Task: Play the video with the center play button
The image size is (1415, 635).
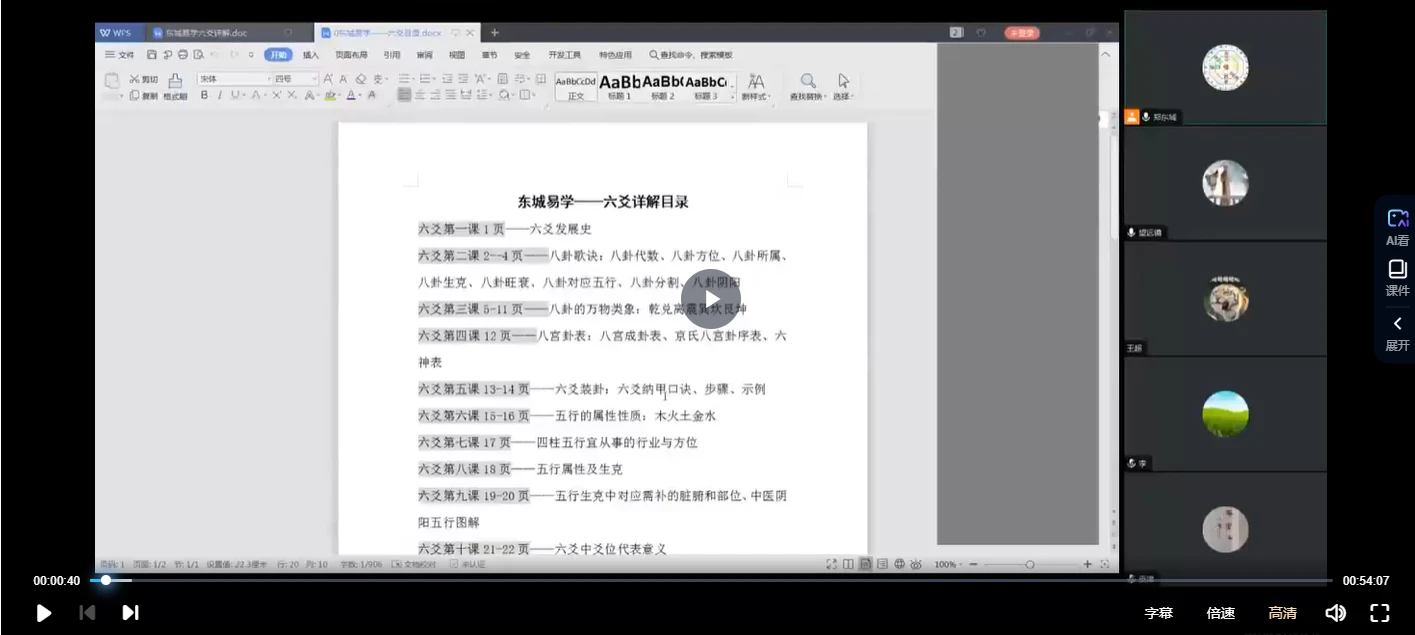Action: (711, 299)
